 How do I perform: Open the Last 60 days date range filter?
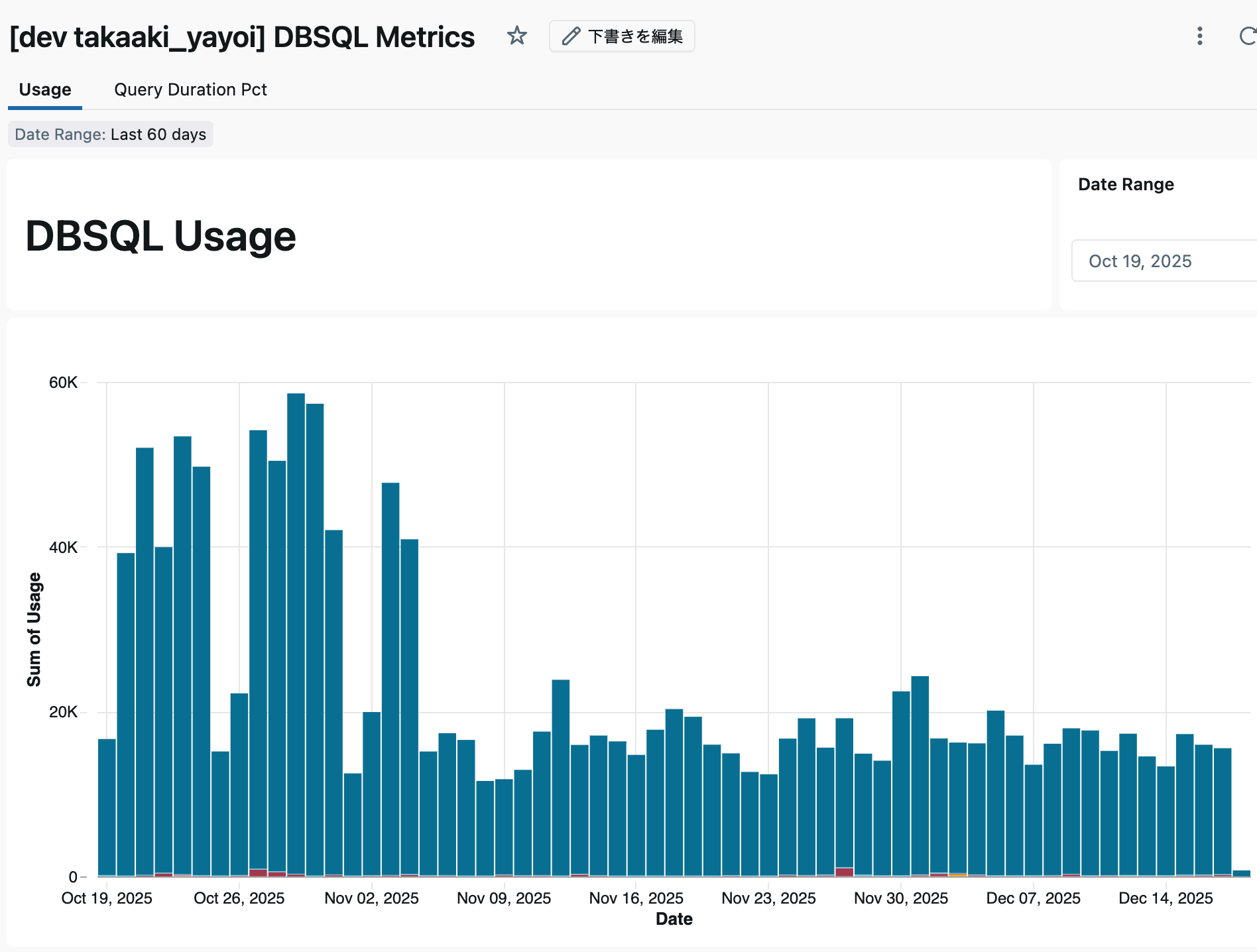click(x=110, y=134)
